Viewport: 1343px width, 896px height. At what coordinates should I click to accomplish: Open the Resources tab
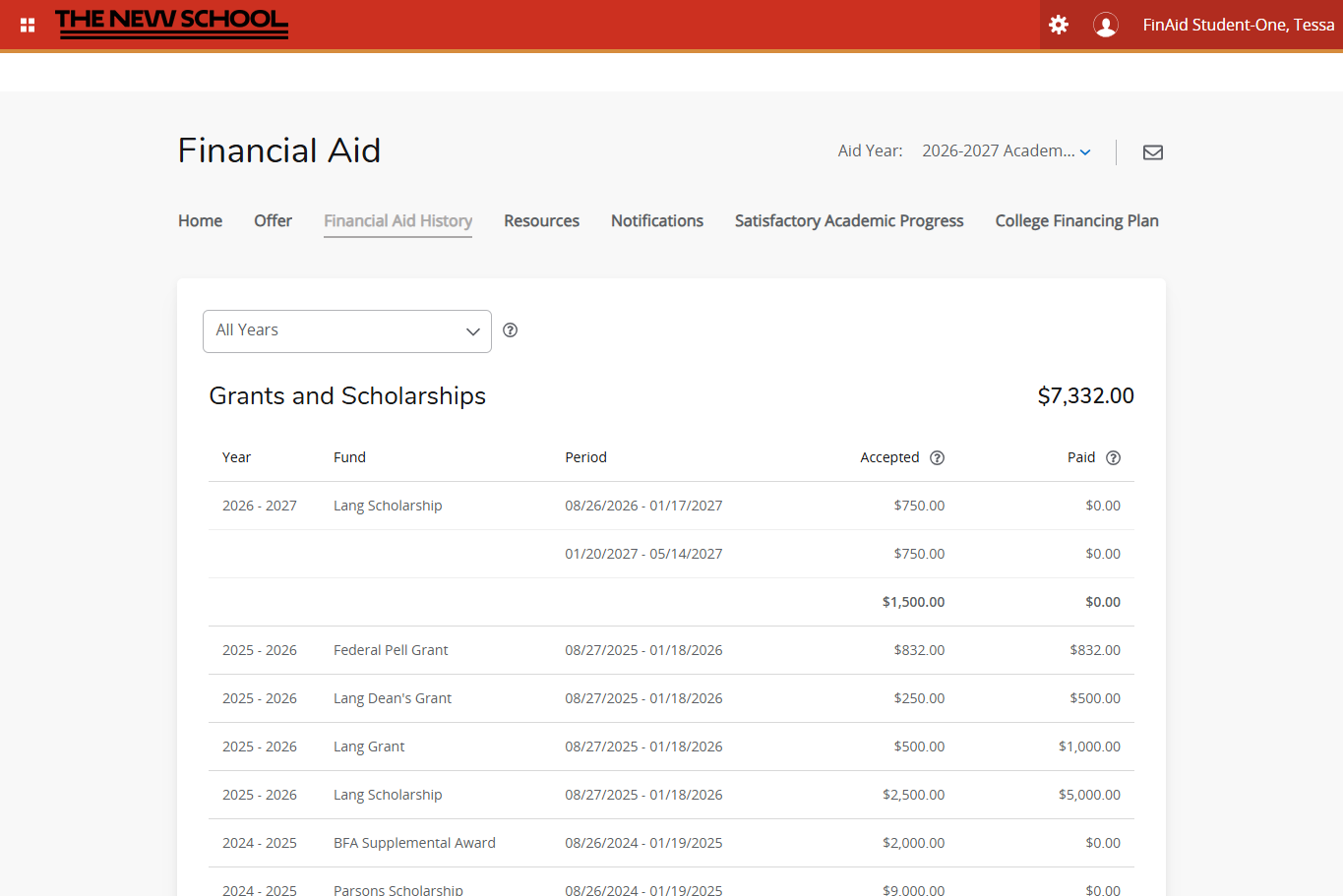click(x=541, y=221)
